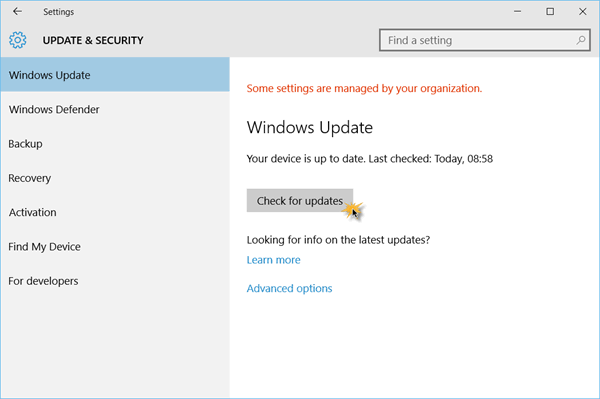600x399 pixels.
Task: Close the Settings window
Action: pyautogui.click(x=582, y=11)
